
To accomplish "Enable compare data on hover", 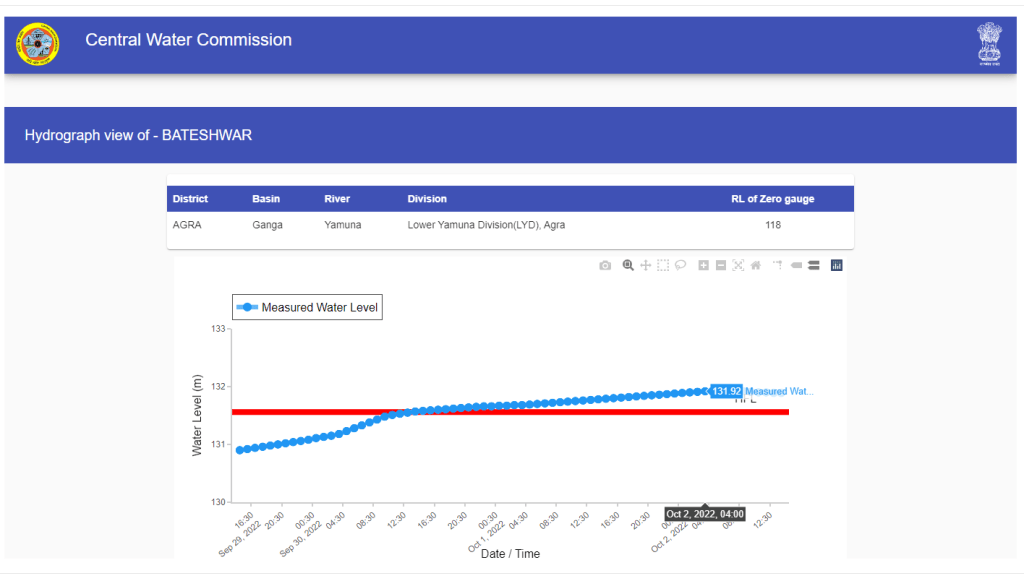I will click(814, 265).
